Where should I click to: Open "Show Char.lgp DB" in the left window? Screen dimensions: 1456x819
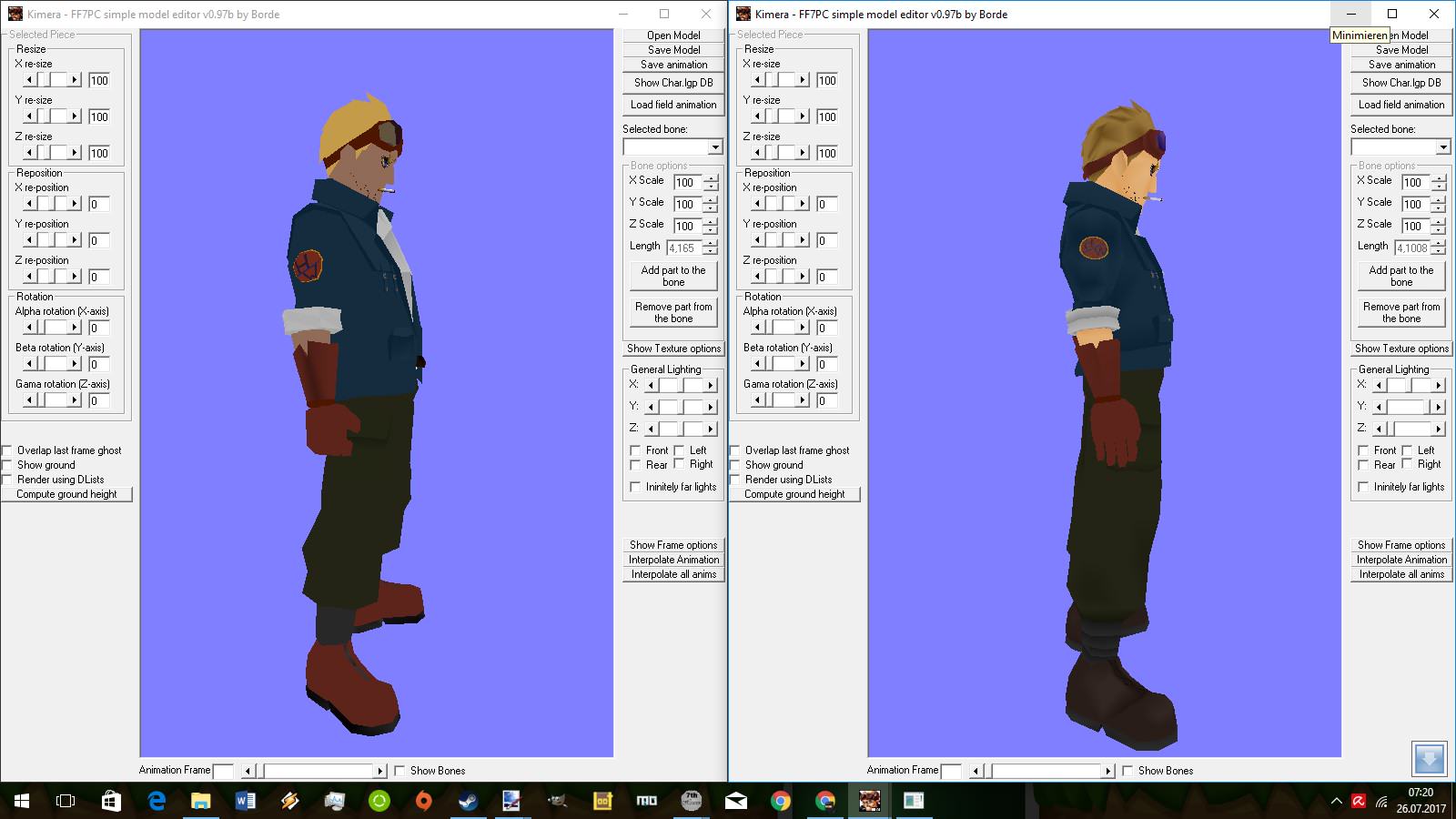tap(673, 83)
